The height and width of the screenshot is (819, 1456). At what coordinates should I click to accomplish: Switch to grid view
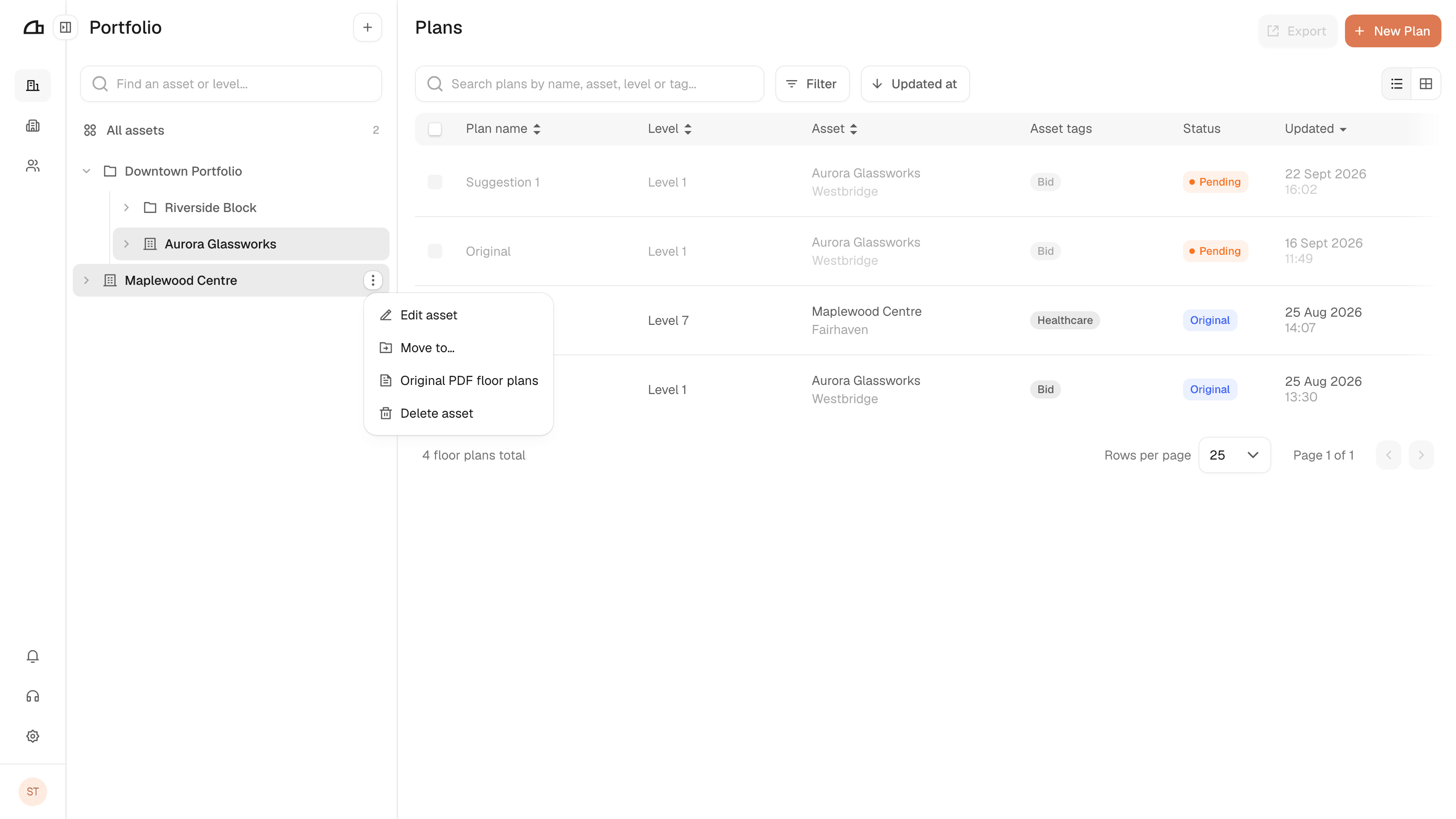pos(1426,84)
